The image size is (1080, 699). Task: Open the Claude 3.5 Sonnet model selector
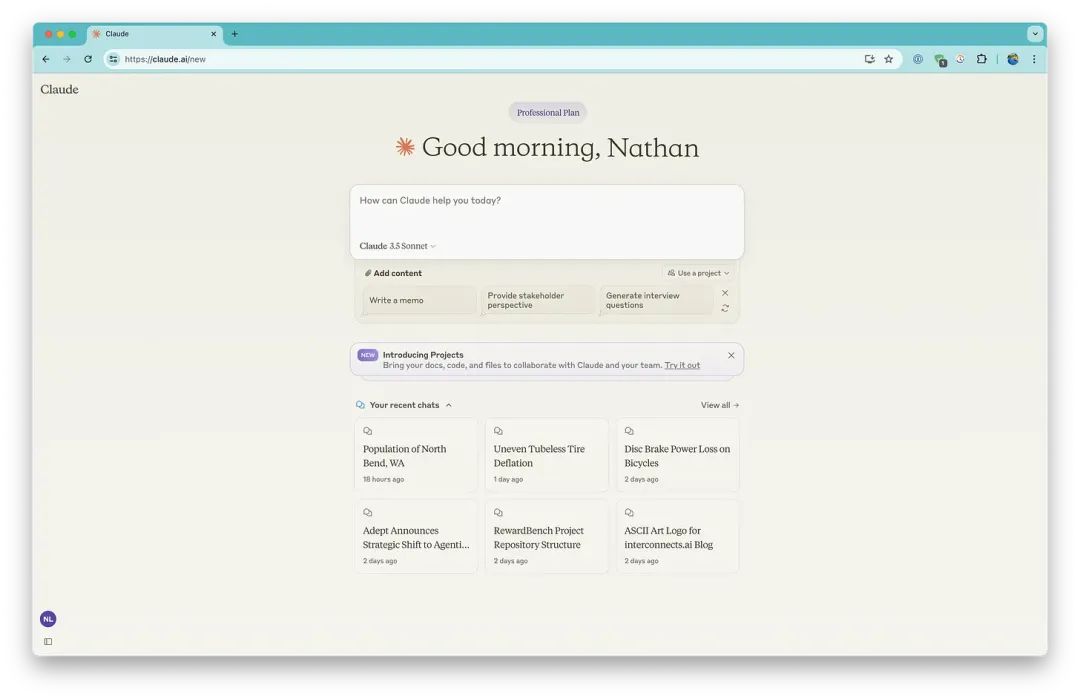click(x=398, y=246)
